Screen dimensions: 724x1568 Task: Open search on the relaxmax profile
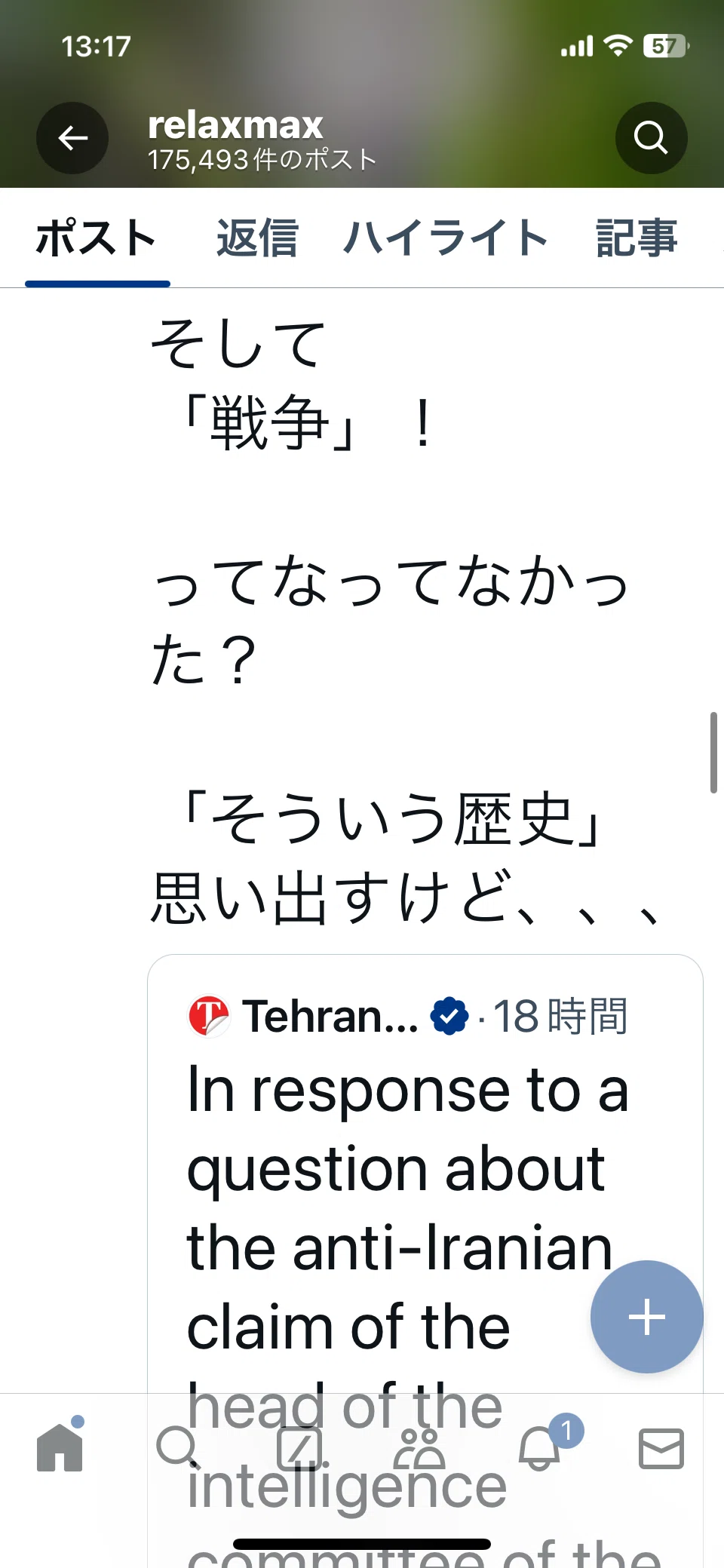tap(651, 138)
